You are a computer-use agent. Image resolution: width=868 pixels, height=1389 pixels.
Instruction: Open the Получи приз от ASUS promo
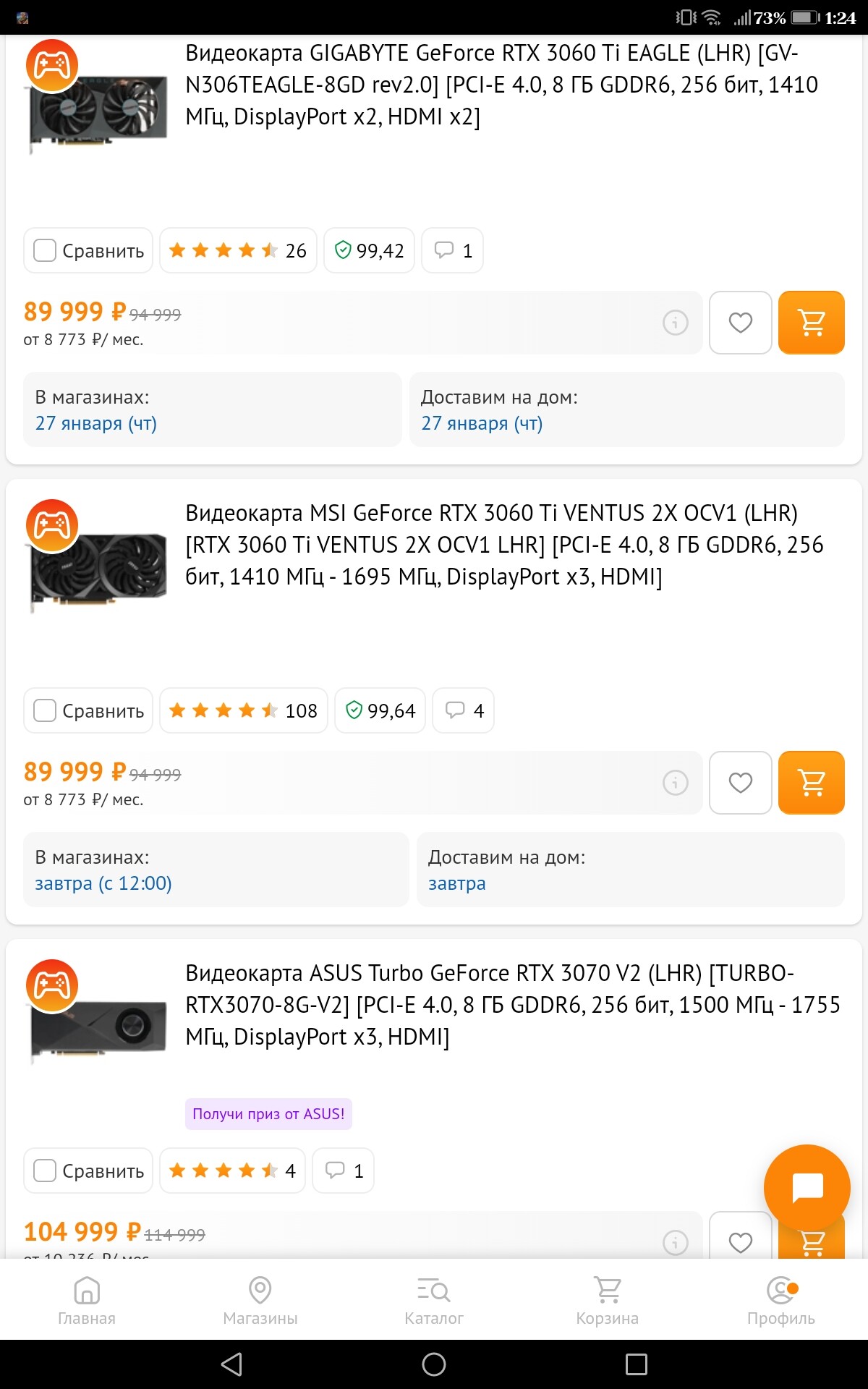tap(268, 1114)
